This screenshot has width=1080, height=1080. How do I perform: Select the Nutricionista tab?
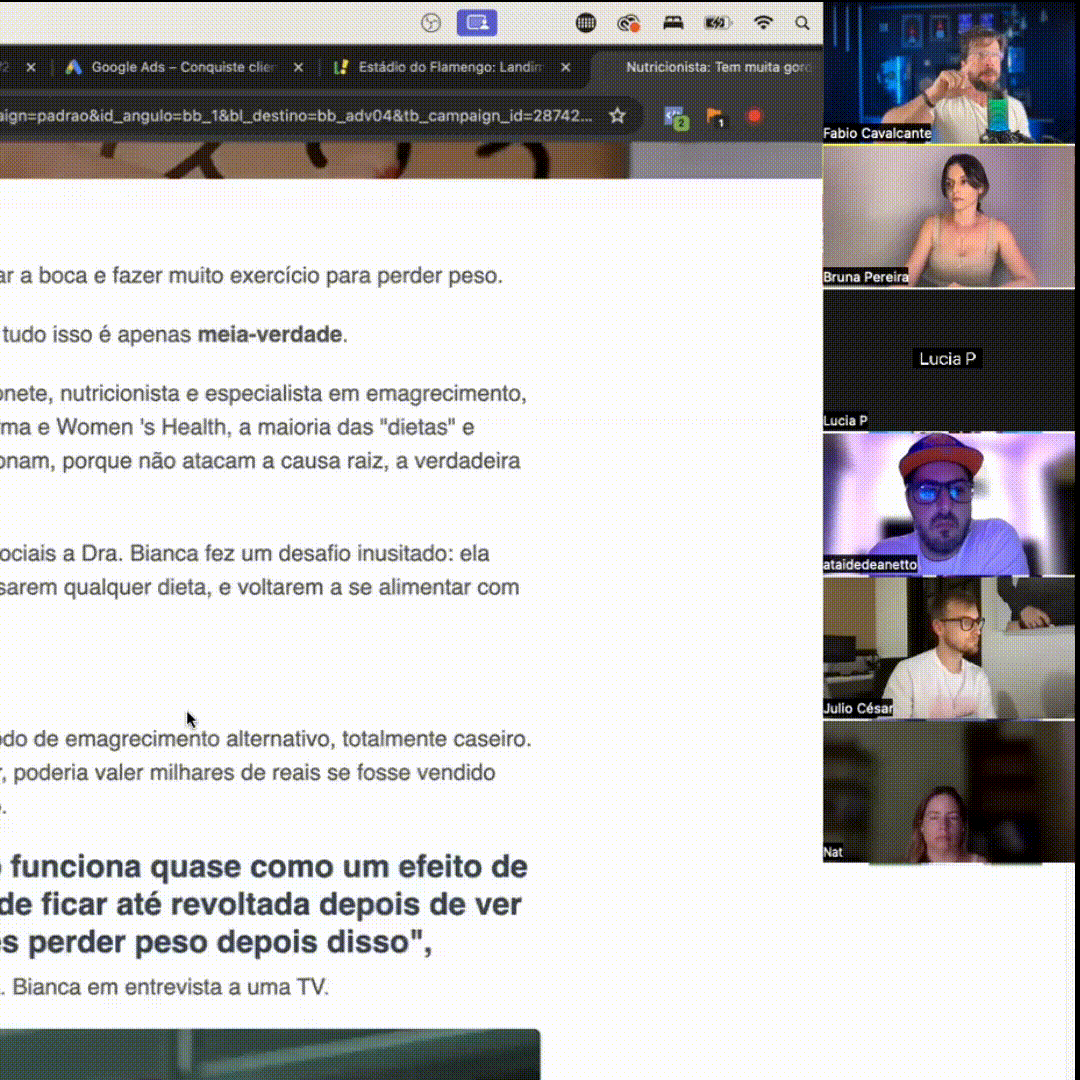pyautogui.click(x=715, y=67)
